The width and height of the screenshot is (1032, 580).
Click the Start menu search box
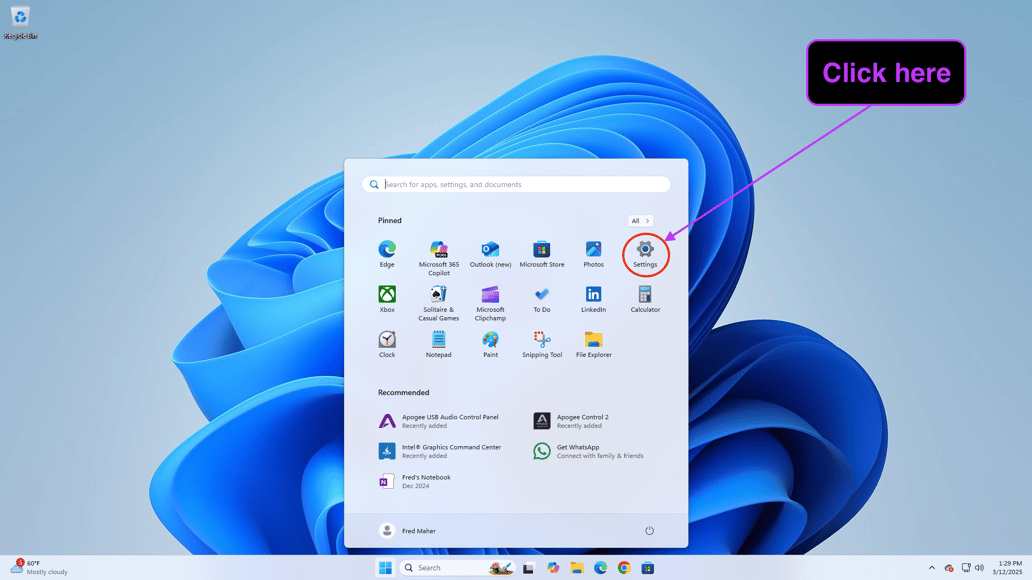(x=516, y=184)
